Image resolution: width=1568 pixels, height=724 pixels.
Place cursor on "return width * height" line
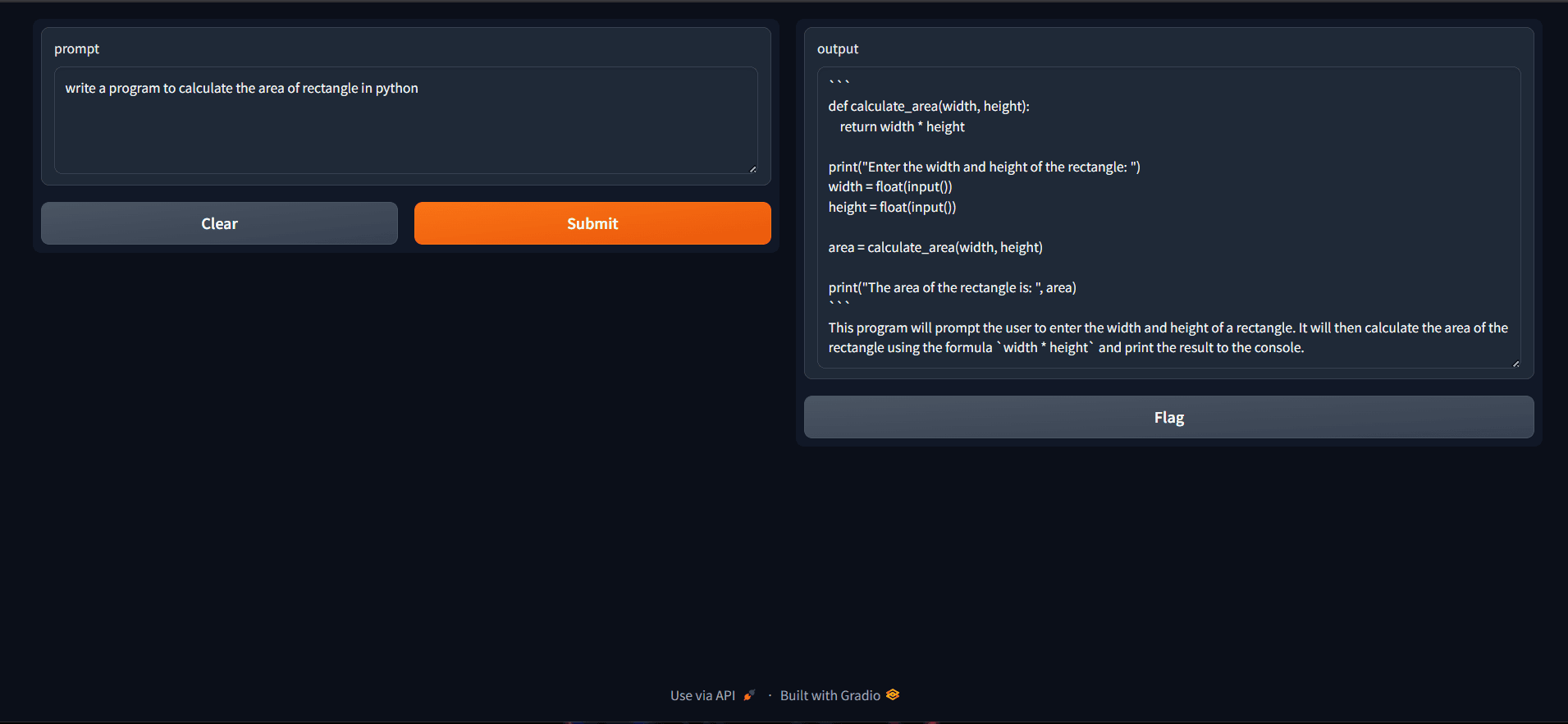coord(902,126)
